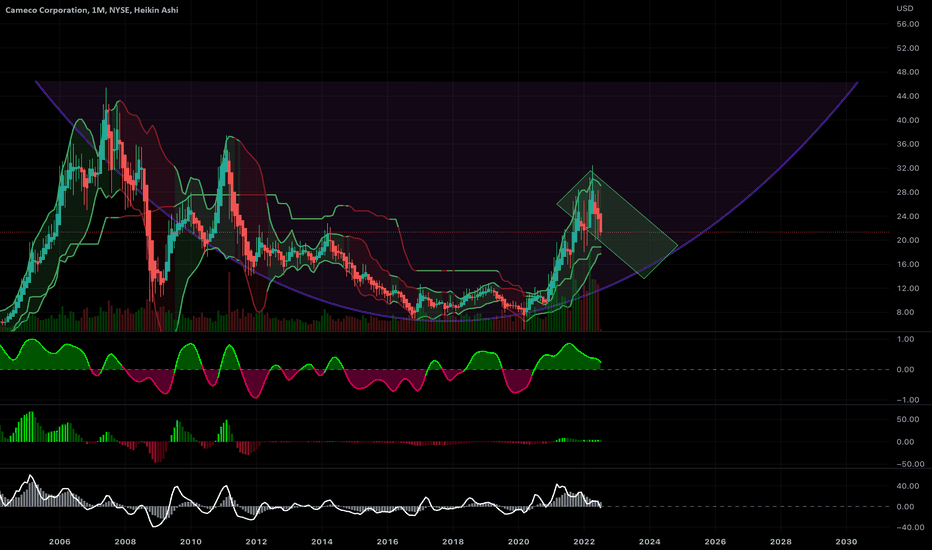932x550 pixels.
Task: Click the 2024 time axis label
Action: [x=650, y=542]
